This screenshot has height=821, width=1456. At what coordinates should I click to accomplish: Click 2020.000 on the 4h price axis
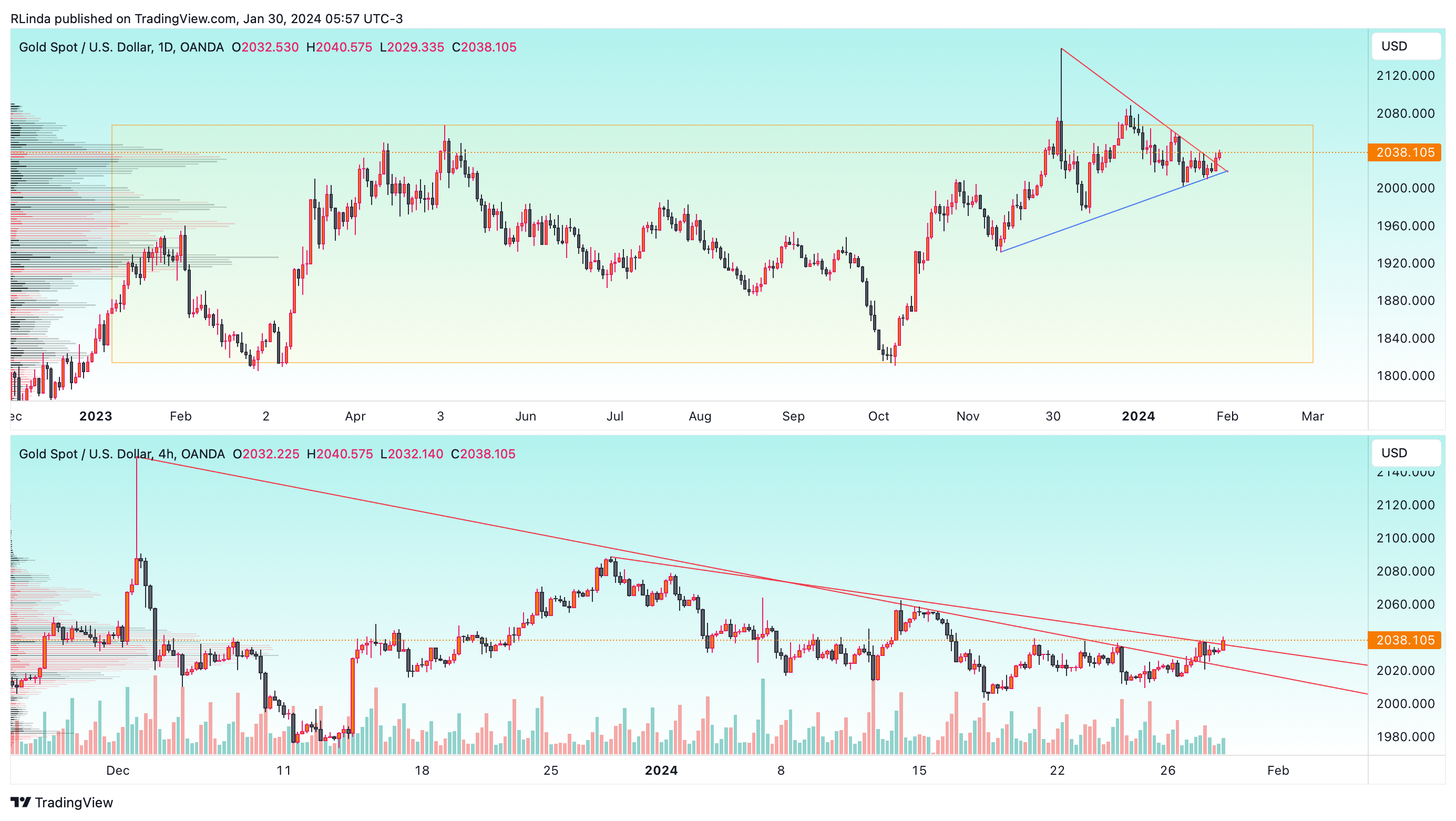tap(1405, 671)
